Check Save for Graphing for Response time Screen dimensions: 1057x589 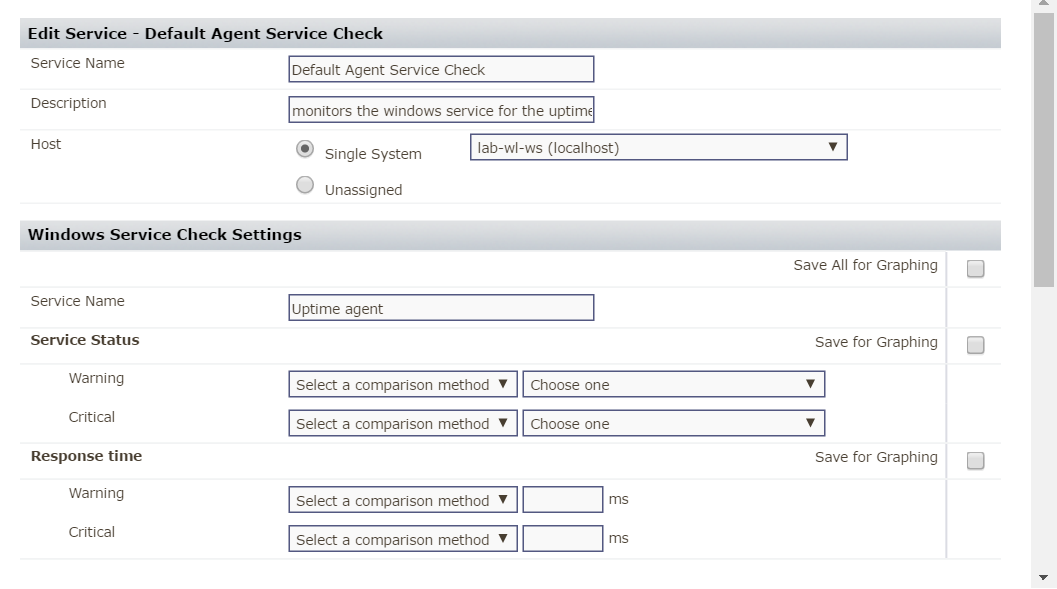[976, 461]
